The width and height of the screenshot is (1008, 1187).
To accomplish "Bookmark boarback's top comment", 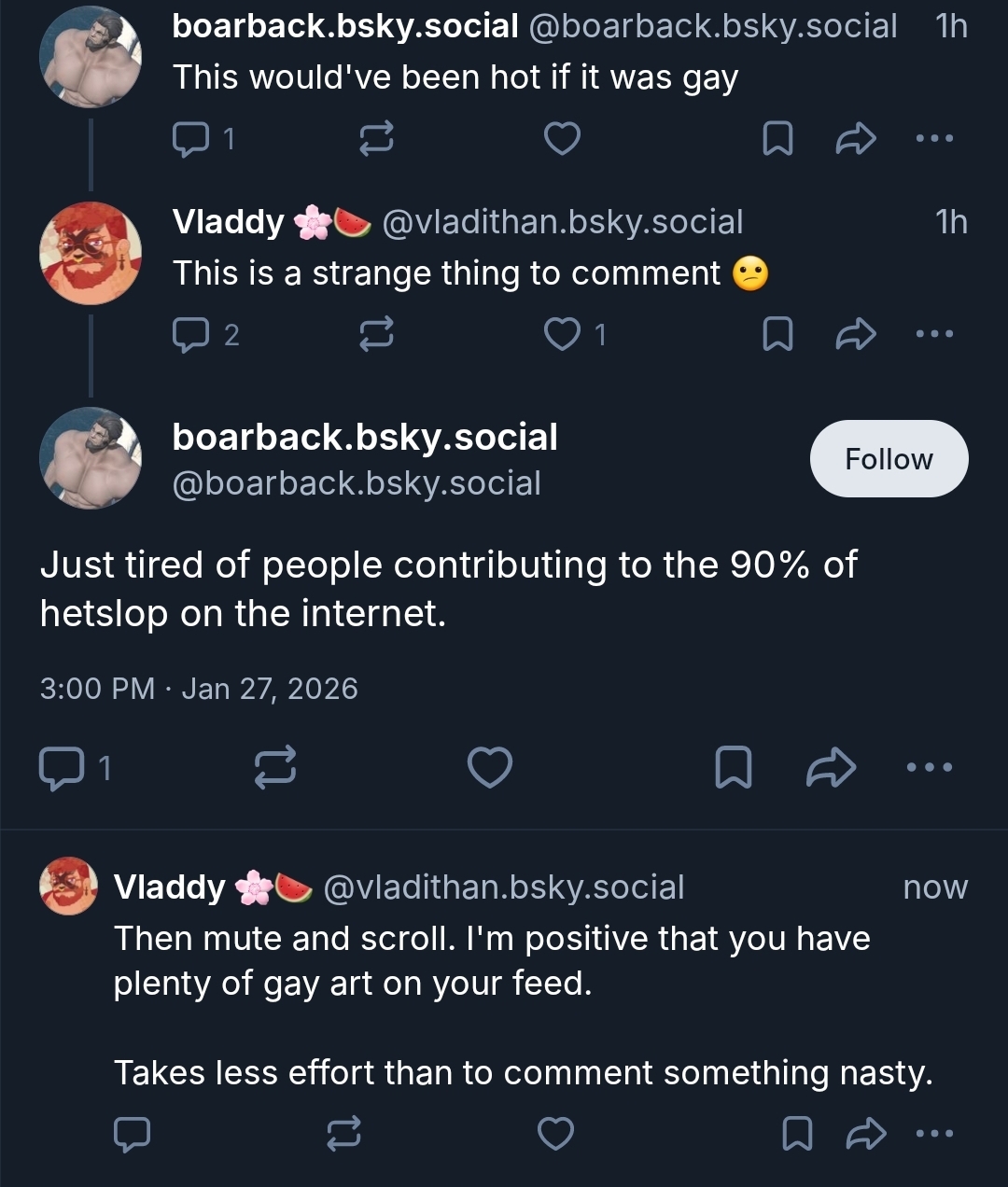I will 777,139.
